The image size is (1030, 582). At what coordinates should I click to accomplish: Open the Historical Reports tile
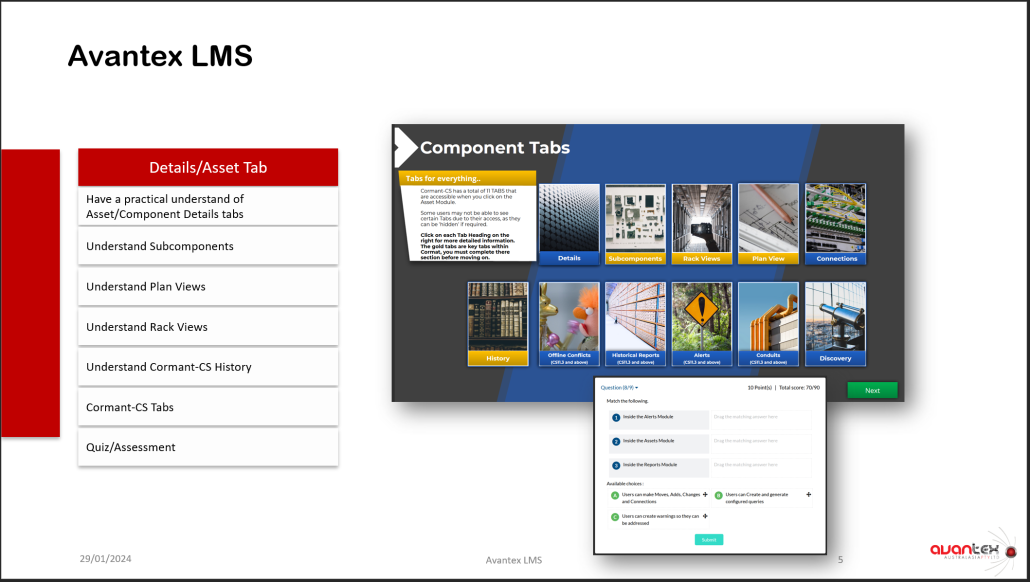(x=635, y=324)
